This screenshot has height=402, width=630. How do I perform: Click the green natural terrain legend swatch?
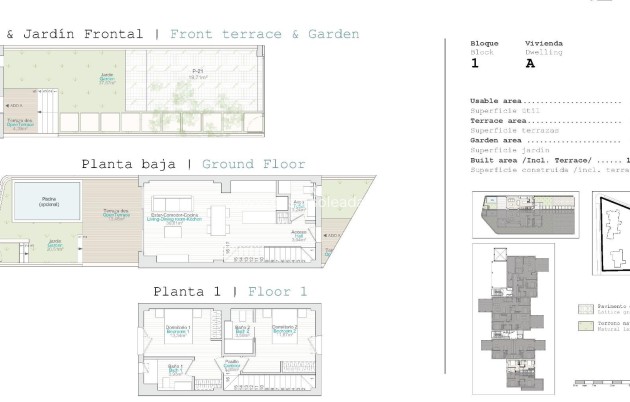[x=586, y=326]
